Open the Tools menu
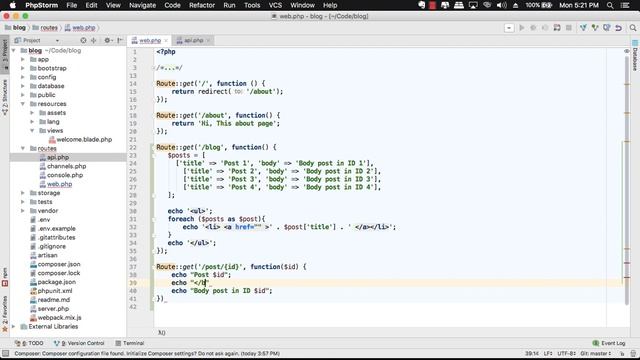 point(252,5)
